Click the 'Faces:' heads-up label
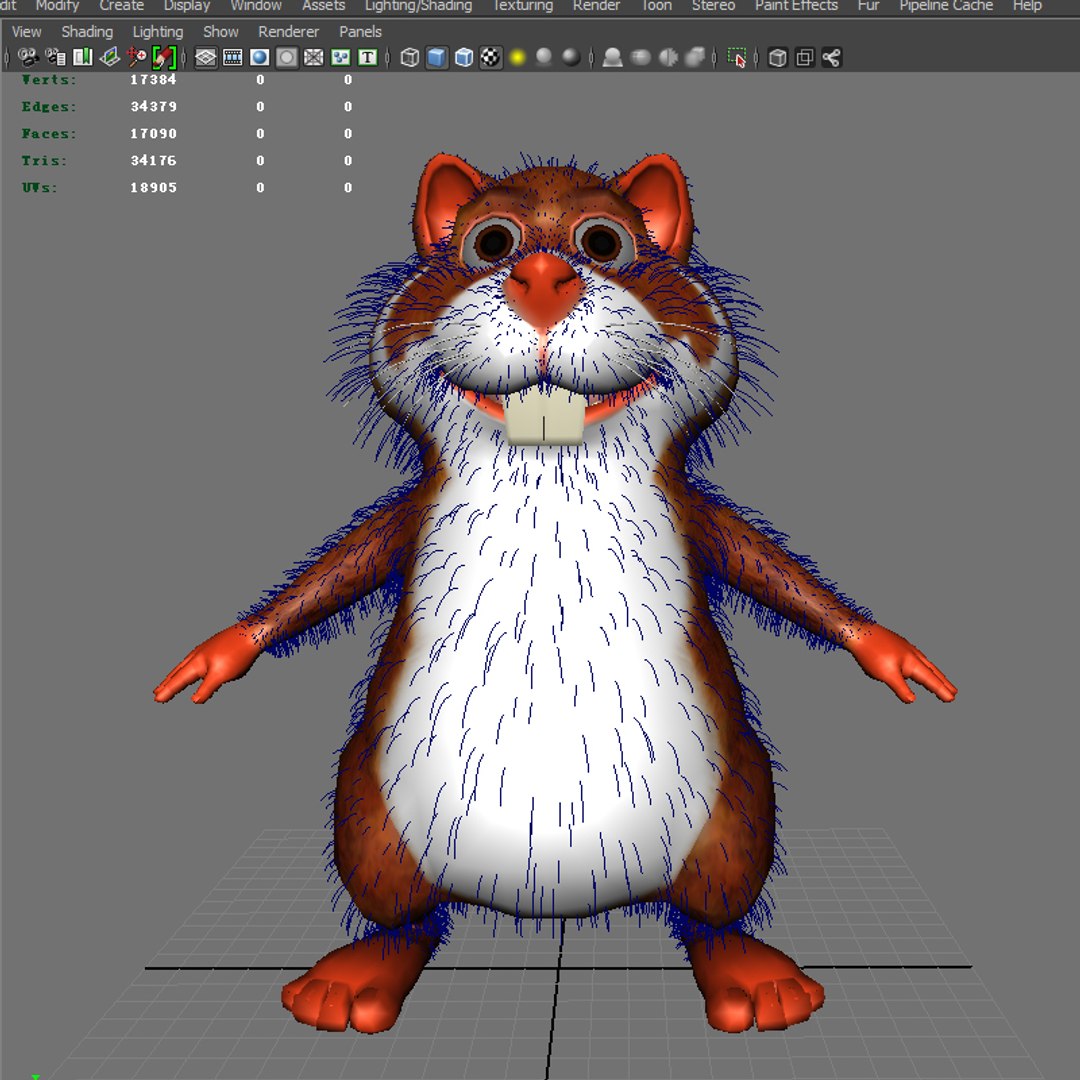The image size is (1080, 1080). click(x=49, y=134)
